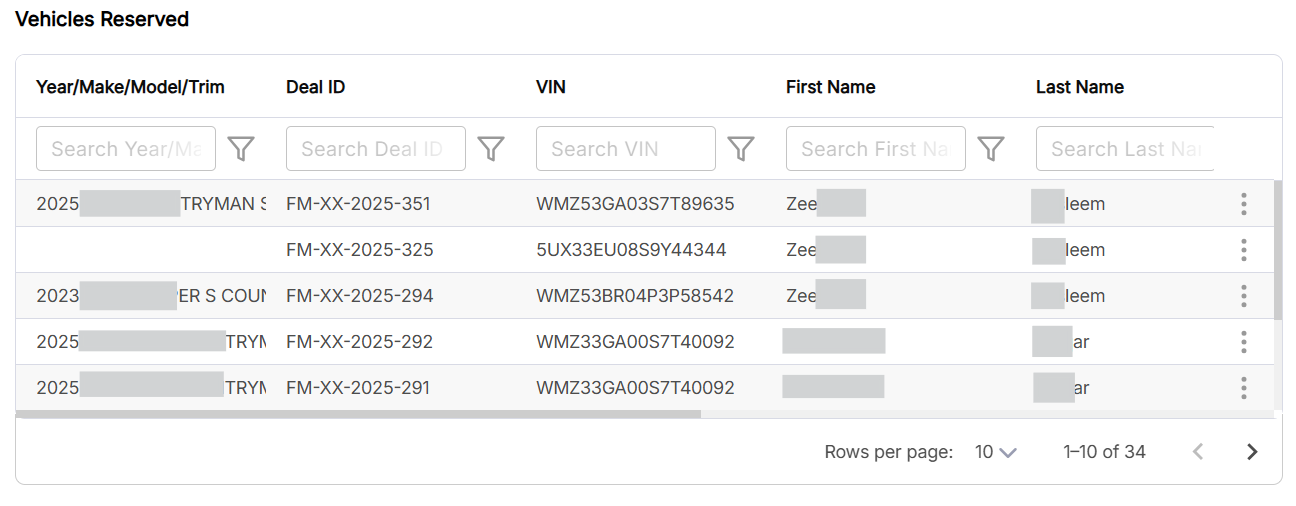Open row actions menu for FM-XX-2025-351
Viewport: 1296px width, 506px height.
(x=1244, y=204)
